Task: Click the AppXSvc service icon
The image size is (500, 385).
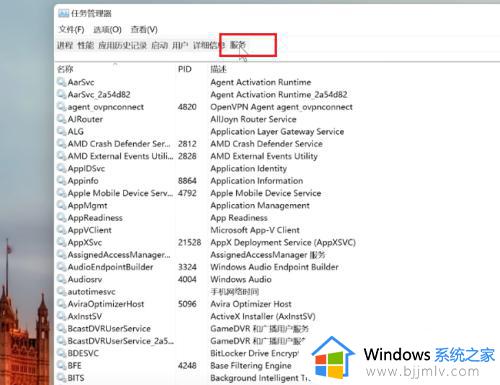Action: [62, 242]
